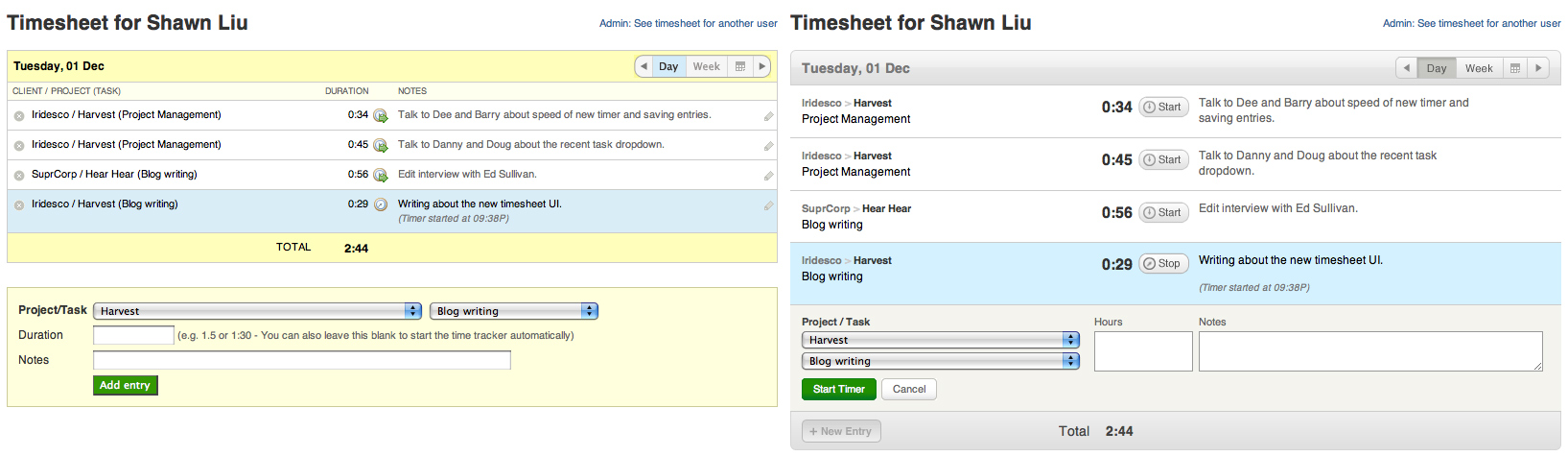
Task: Start timer icon beside 0:45 in yellow timesheet
Action: click(381, 145)
